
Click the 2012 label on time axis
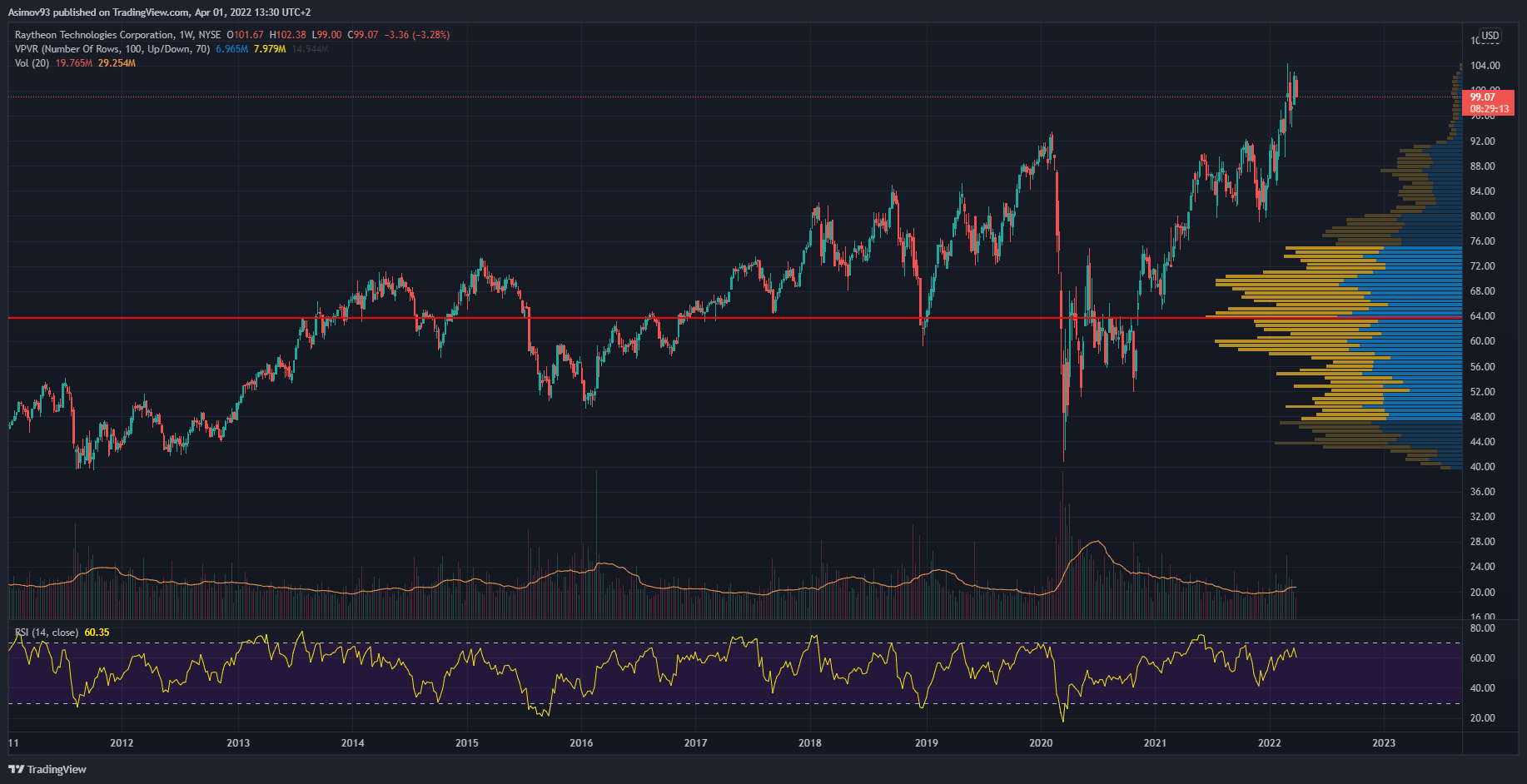122,742
